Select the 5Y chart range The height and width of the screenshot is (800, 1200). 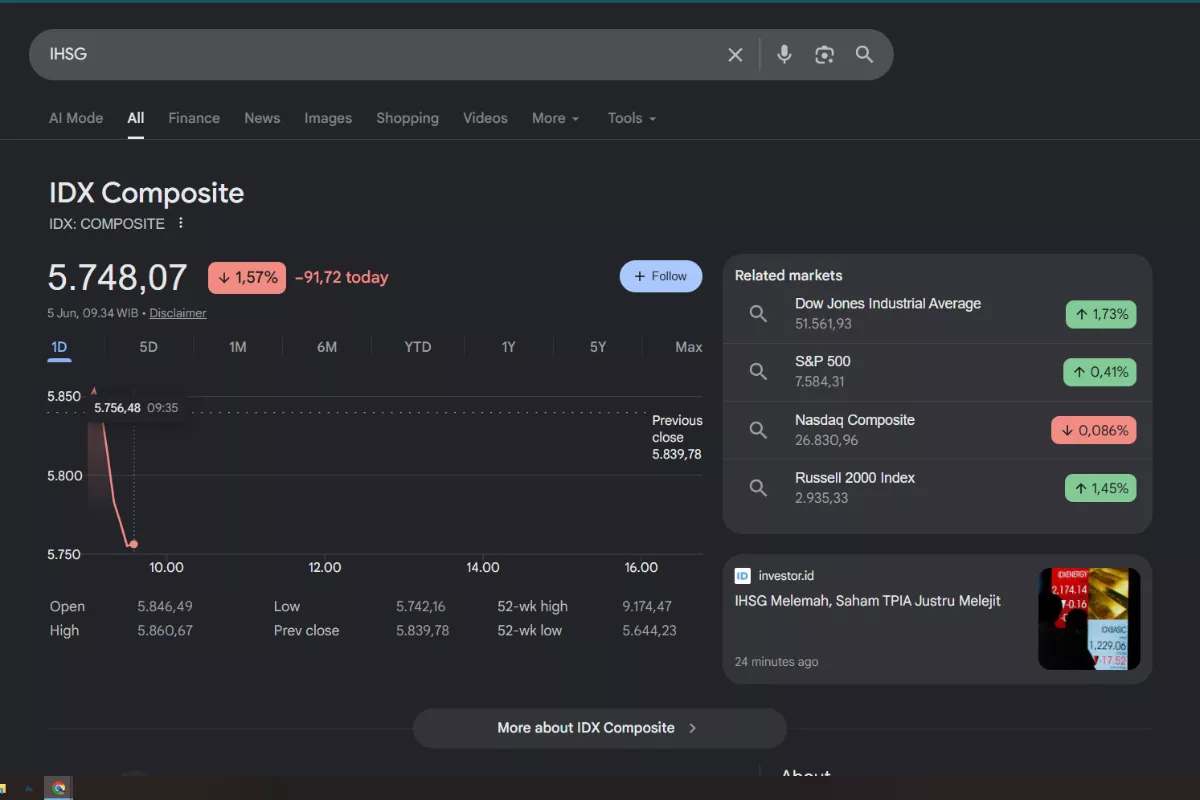(598, 347)
